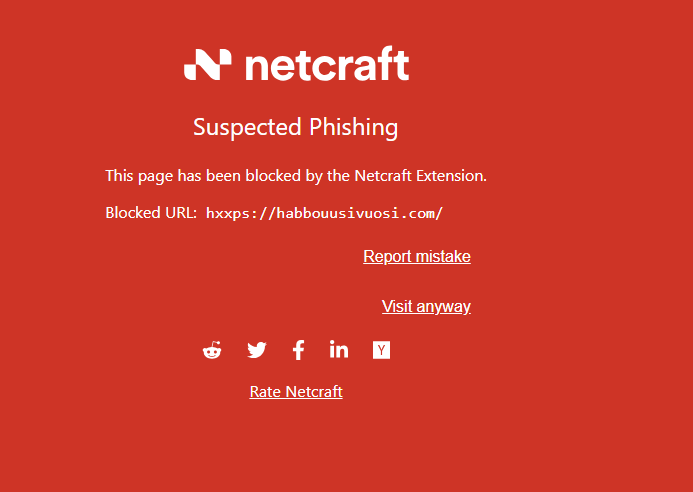The width and height of the screenshot is (693, 492).
Task: Click the word "Phishing" in the heading
Action: pyautogui.click(x=353, y=128)
